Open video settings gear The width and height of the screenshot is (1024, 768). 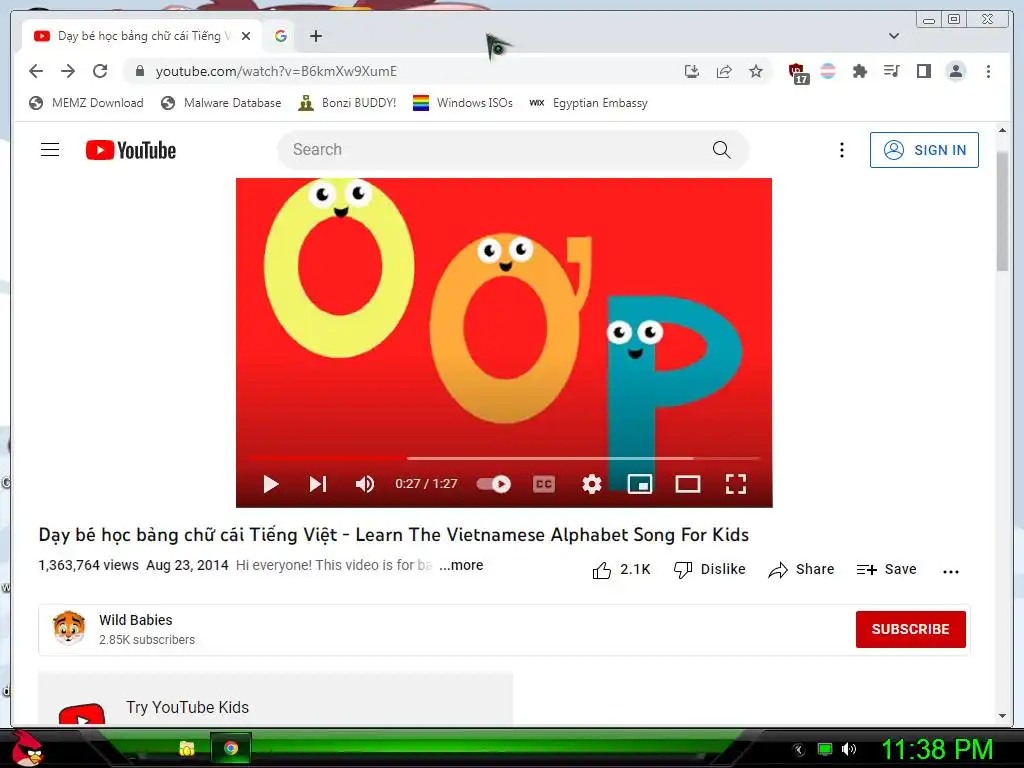[592, 484]
